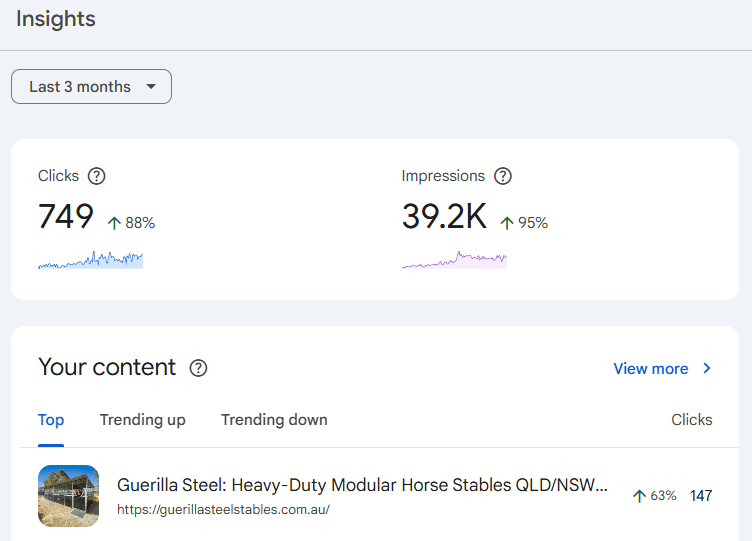This screenshot has width=752, height=541.
Task: Open the Your content help icon
Action: (198, 368)
